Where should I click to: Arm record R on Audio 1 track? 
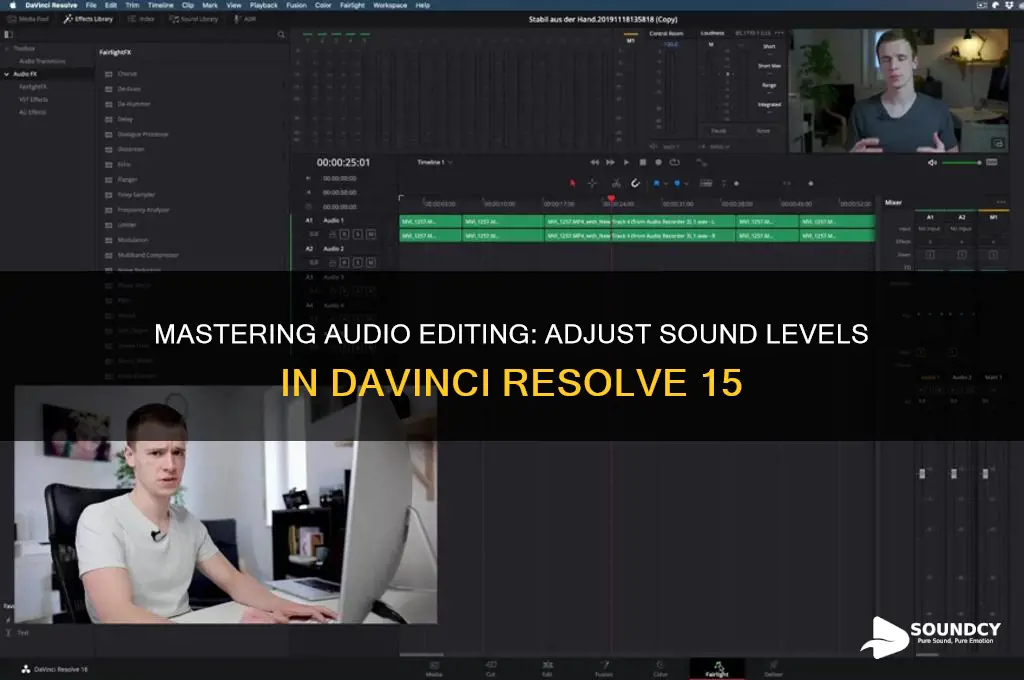(345, 234)
